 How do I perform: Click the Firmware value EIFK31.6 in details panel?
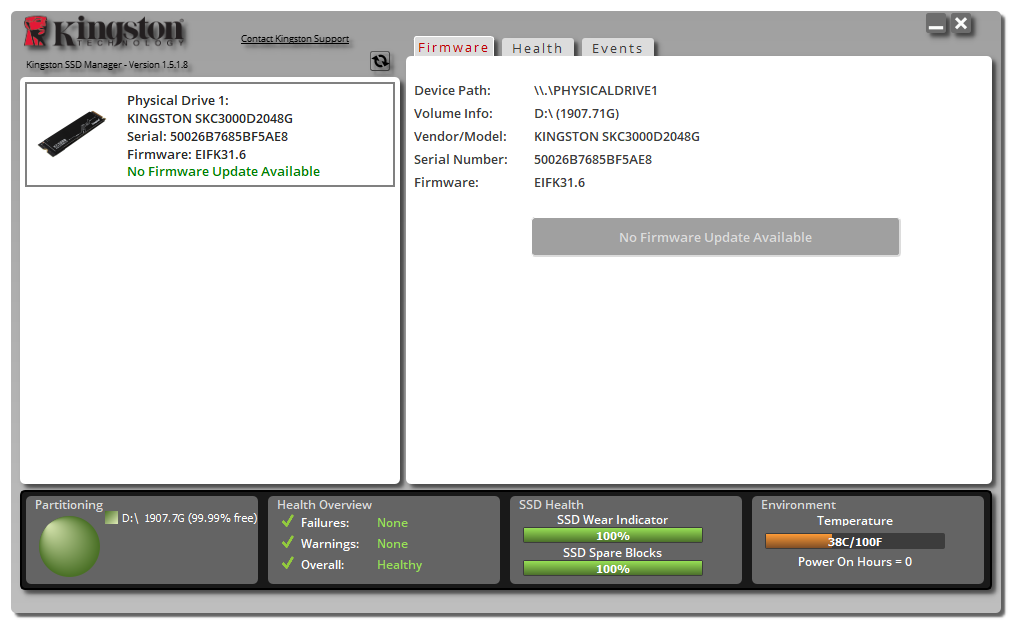click(x=560, y=183)
